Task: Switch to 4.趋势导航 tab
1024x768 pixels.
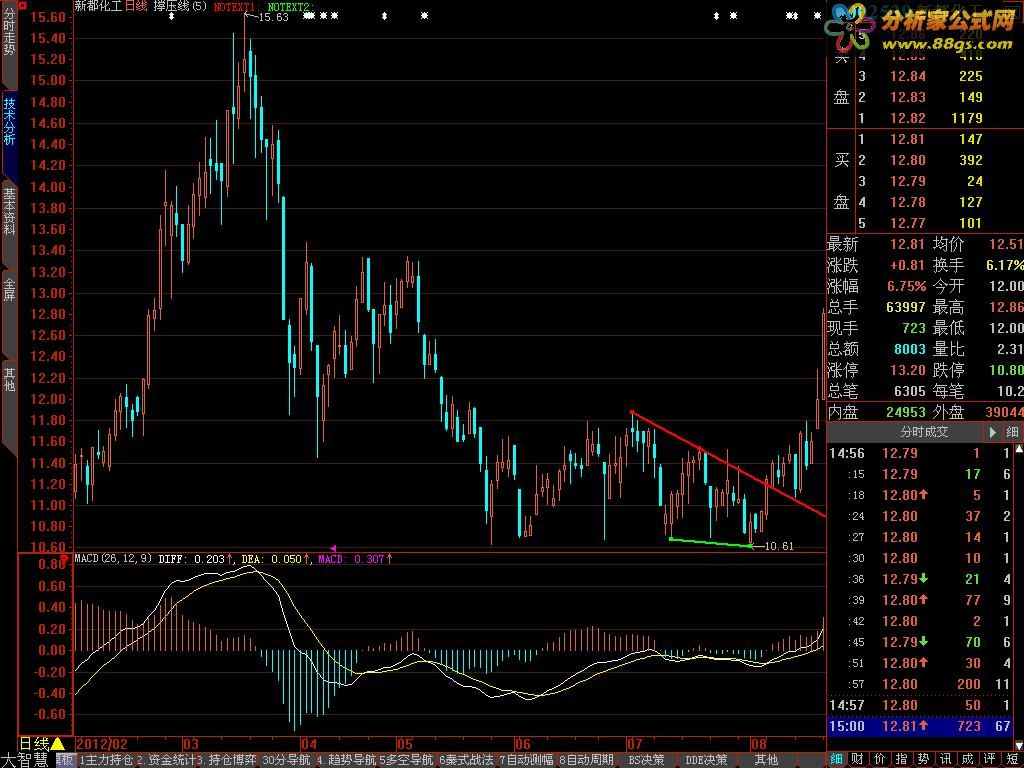Action: click(346, 760)
